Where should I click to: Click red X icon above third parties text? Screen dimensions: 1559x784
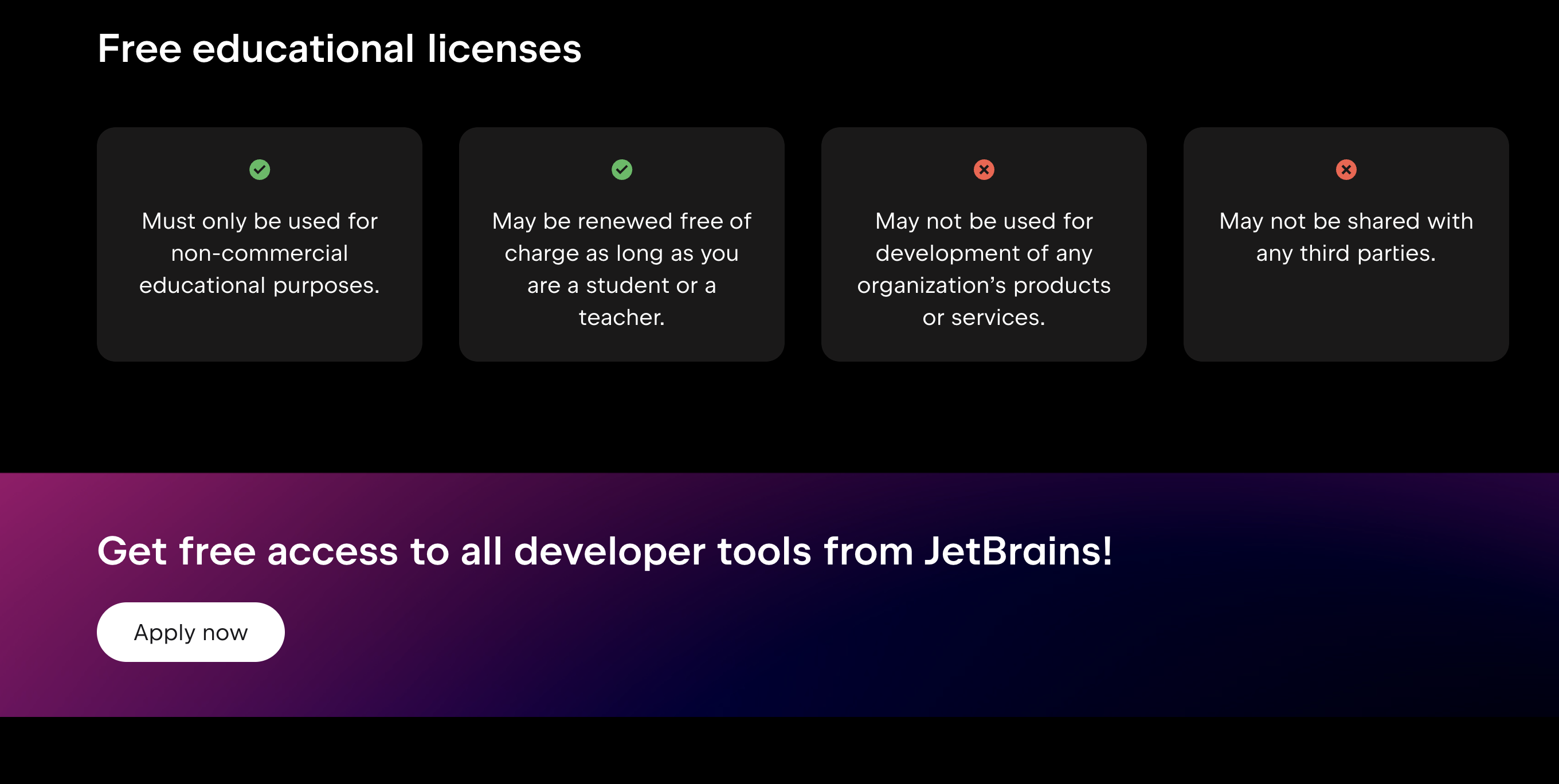pyautogui.click(x=1346, y=170)
